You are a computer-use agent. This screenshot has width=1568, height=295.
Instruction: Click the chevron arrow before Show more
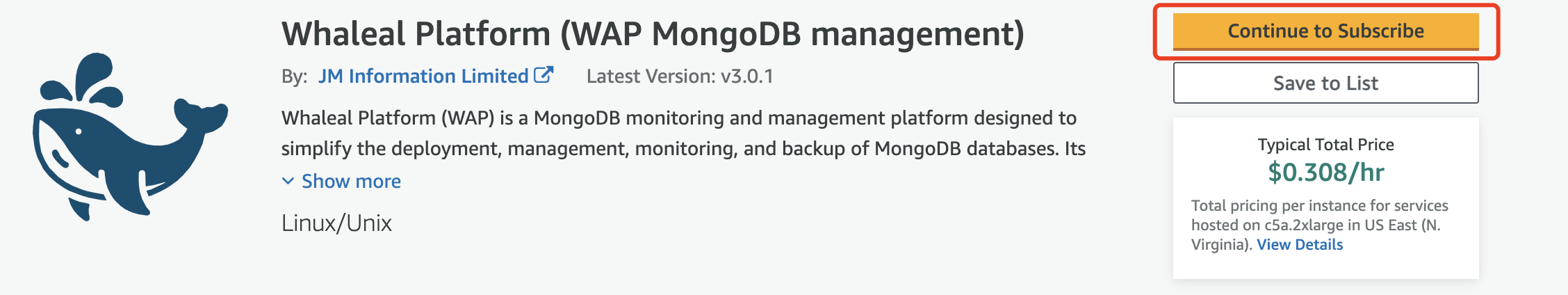click(288, 182)
